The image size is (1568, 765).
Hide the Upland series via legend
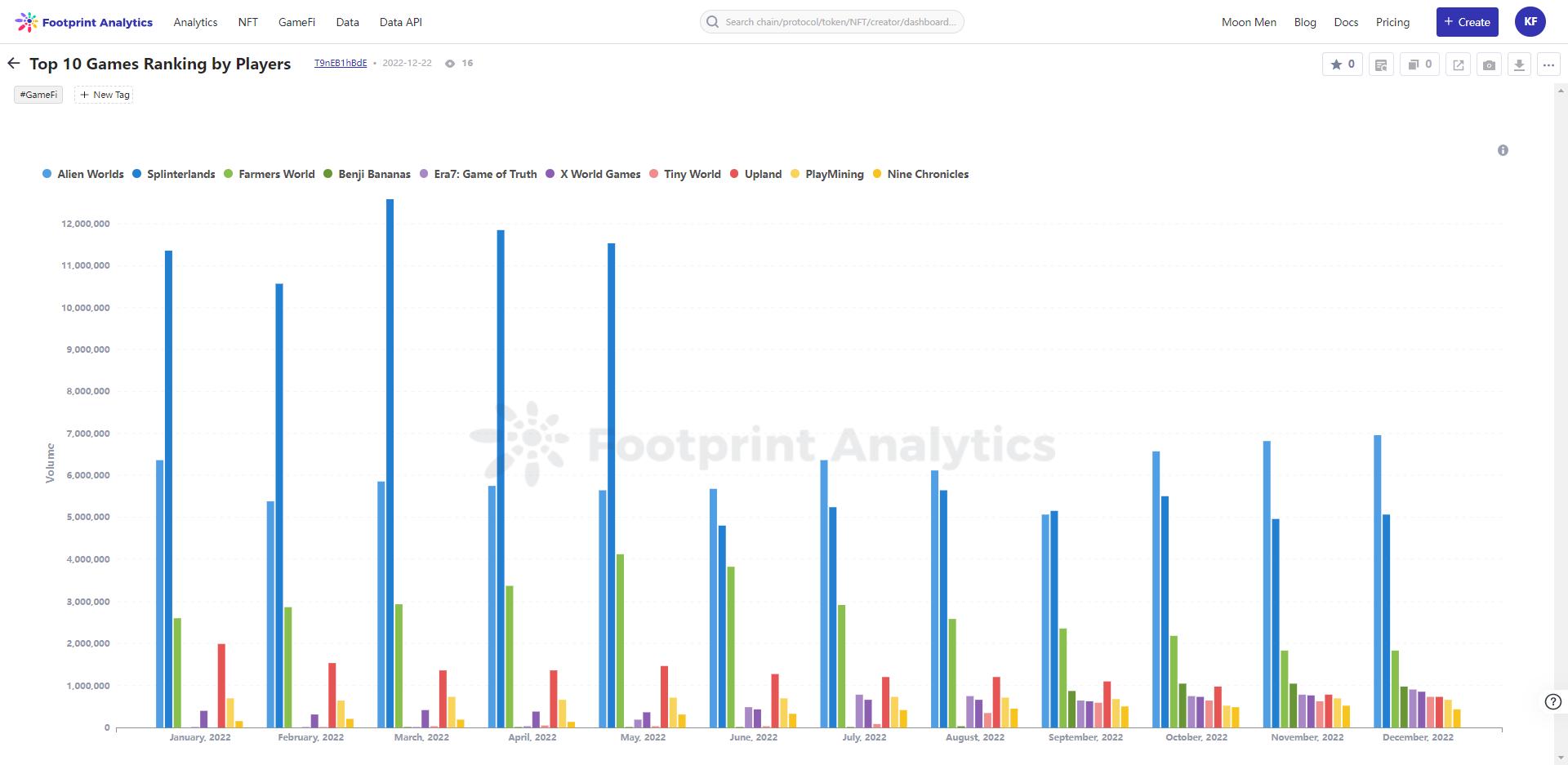(x=755, y=174)
